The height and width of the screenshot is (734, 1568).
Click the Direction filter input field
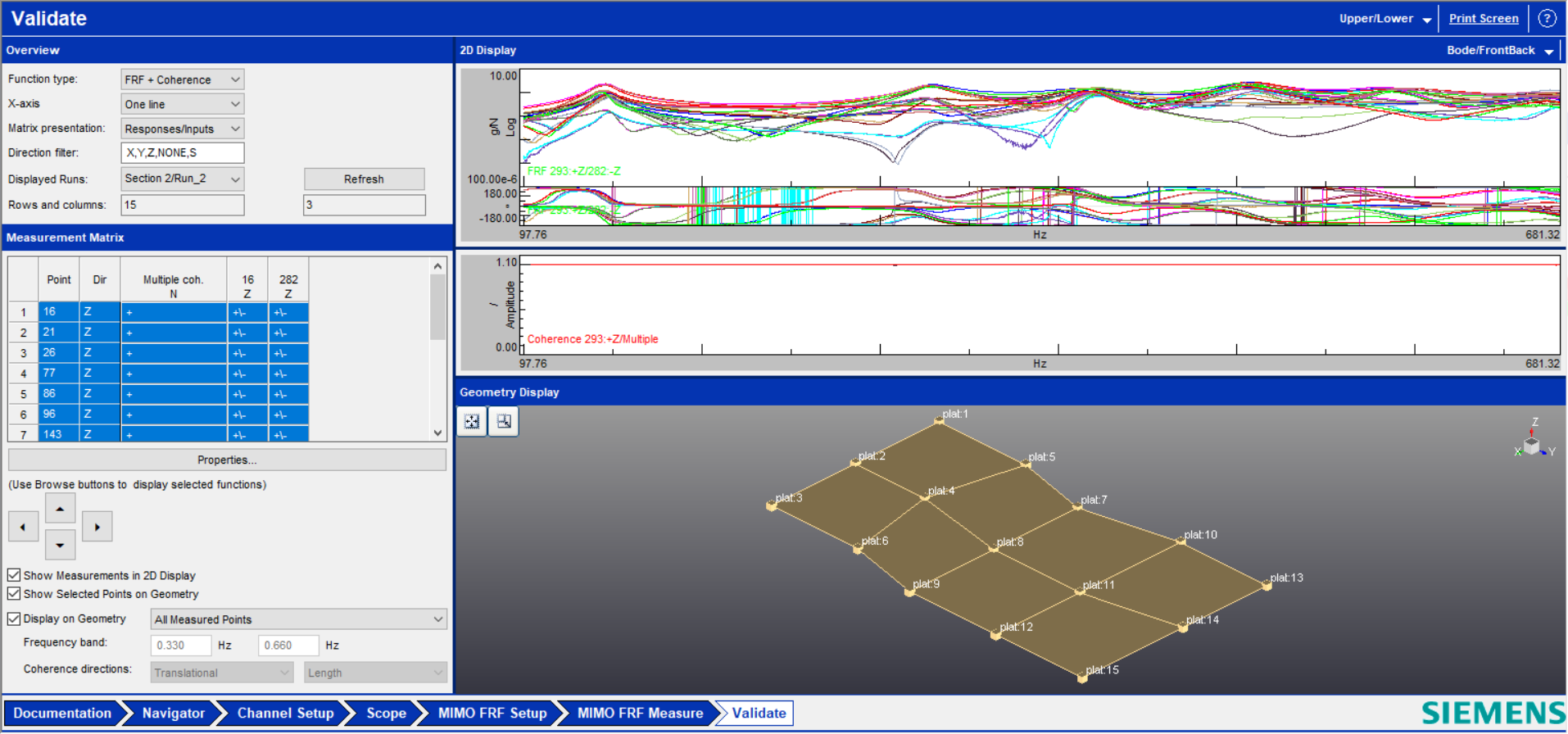pyautogui.click(x=183, y=152)
